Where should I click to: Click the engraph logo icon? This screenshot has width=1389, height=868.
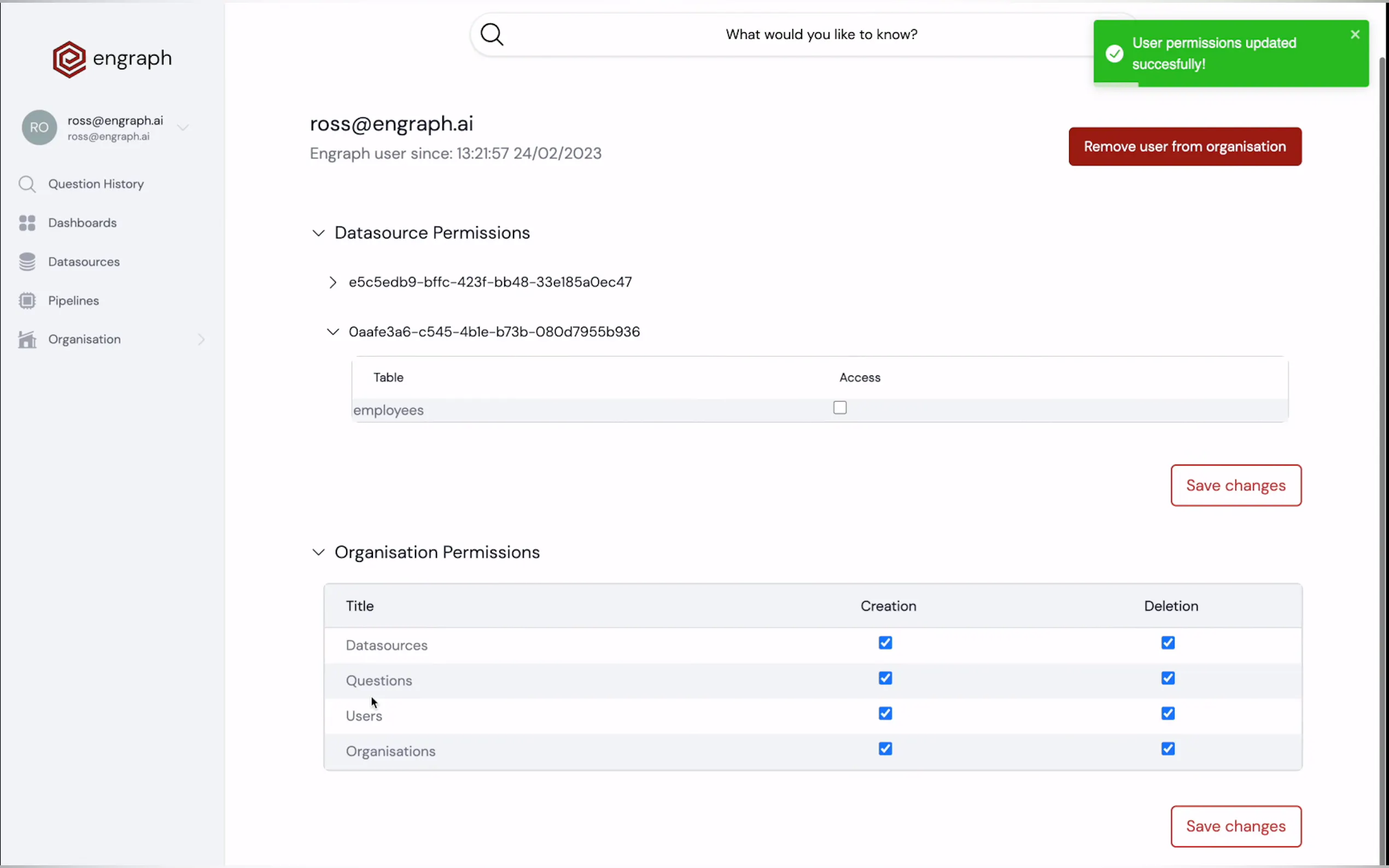coord(69,59)
